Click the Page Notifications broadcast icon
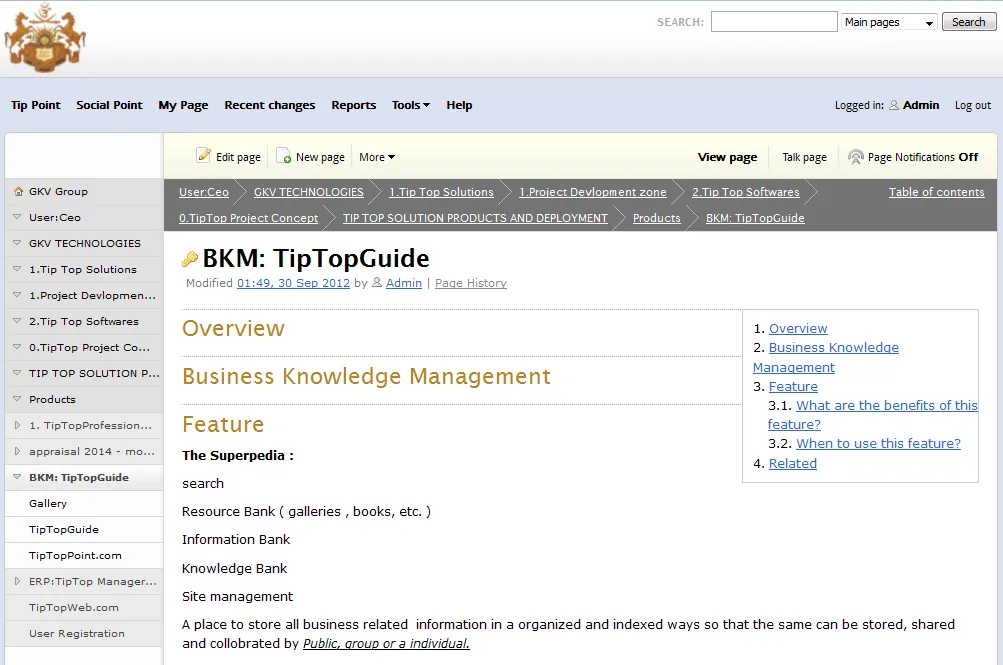1003x665 pixels. tap(856, 157)
